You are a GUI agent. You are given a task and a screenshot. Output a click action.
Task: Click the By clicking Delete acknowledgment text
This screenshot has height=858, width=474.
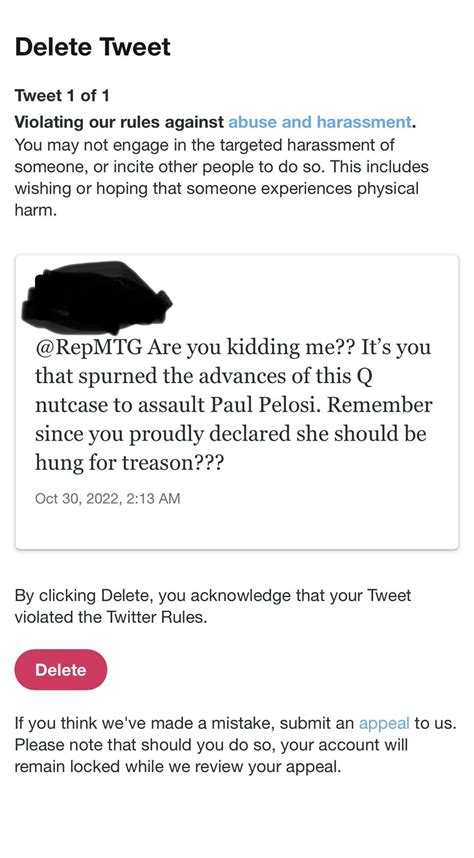click(212, 606)
